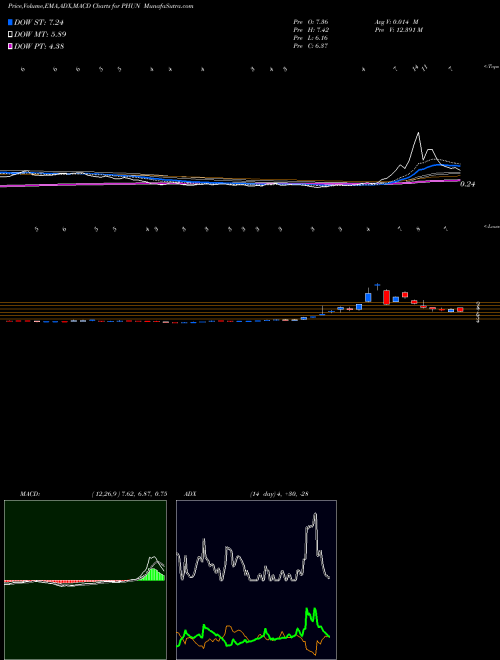
Task: Click the magenta DOW PT legend swatch
Action: [x=11, y=47]
